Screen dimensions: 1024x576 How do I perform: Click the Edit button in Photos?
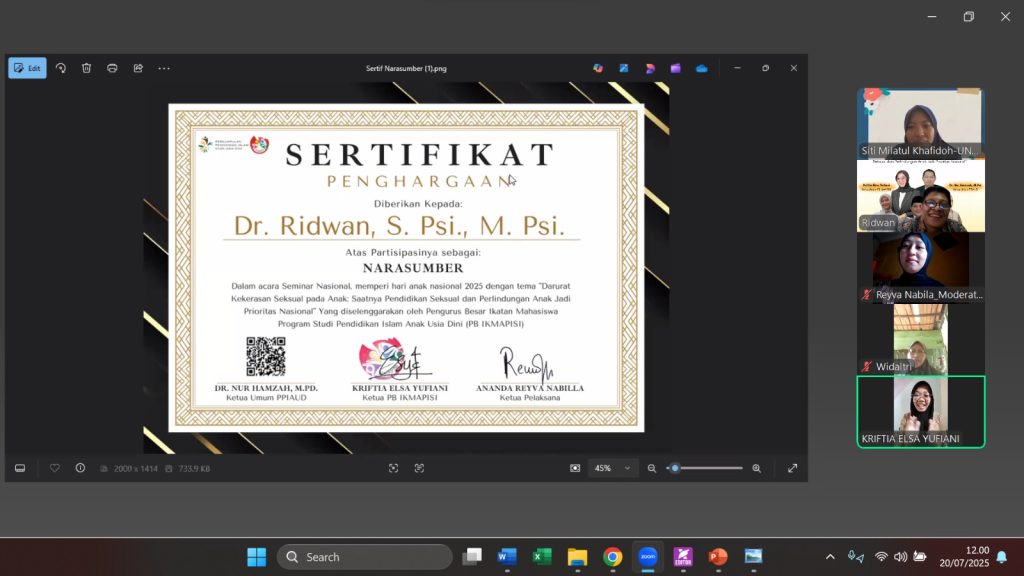point(27,68)
